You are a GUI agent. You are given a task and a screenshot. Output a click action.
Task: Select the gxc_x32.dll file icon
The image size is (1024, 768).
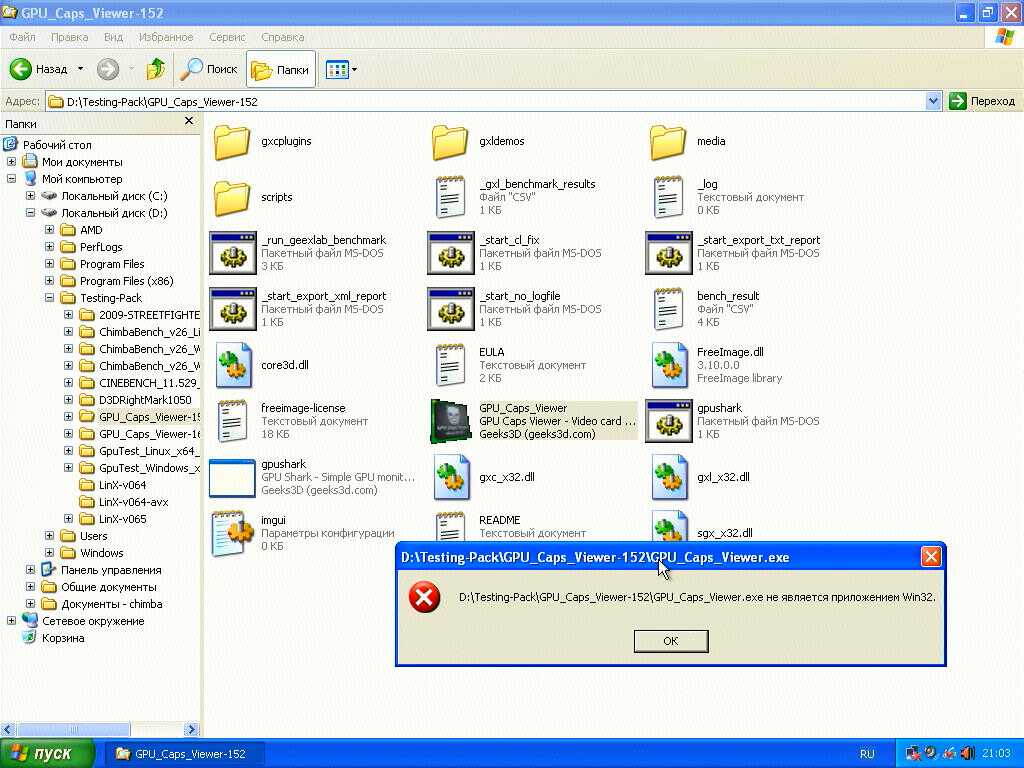pos(451,477)
